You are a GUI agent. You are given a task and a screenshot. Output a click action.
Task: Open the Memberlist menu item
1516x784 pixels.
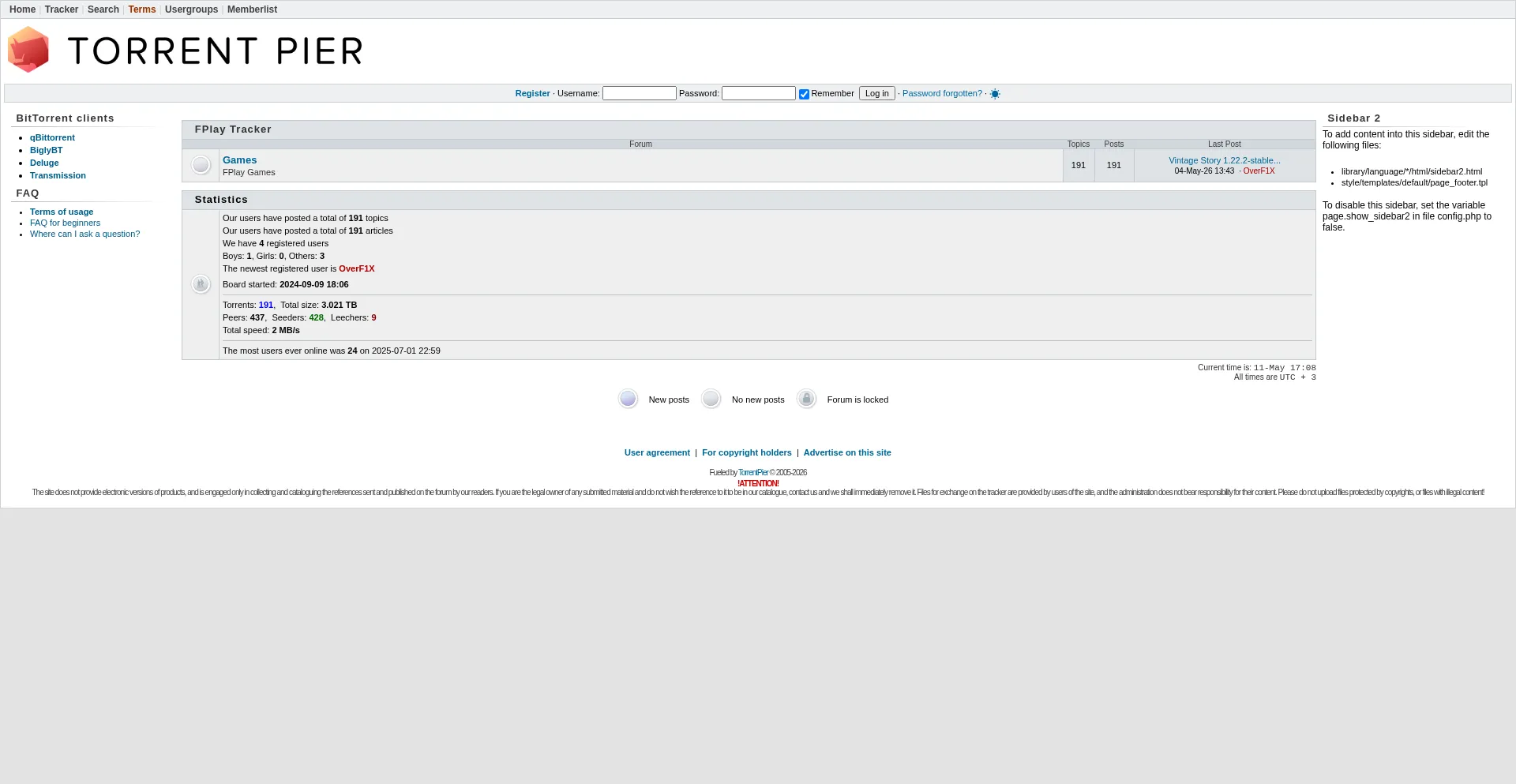(252, 9)
